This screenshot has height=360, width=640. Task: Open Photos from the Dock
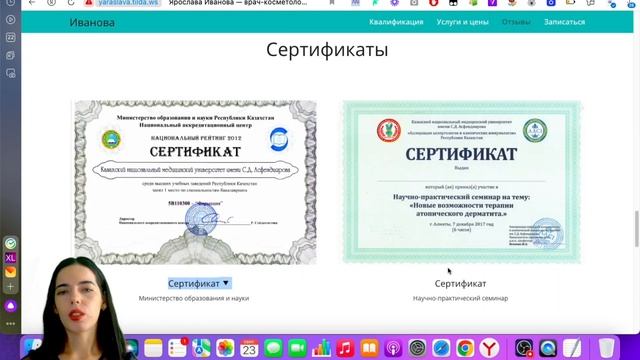(x=225, y=349)
